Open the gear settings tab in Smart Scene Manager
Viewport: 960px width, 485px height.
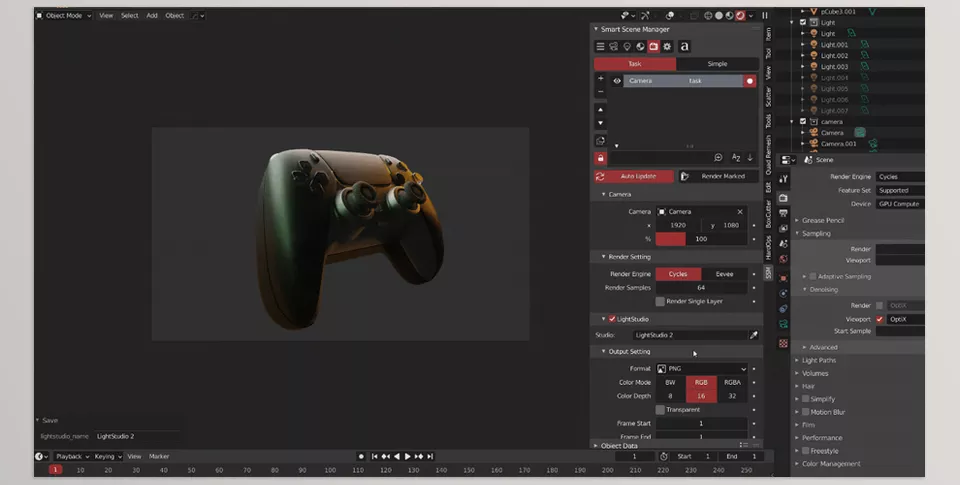pyautogui.click(x=667, y=47)
